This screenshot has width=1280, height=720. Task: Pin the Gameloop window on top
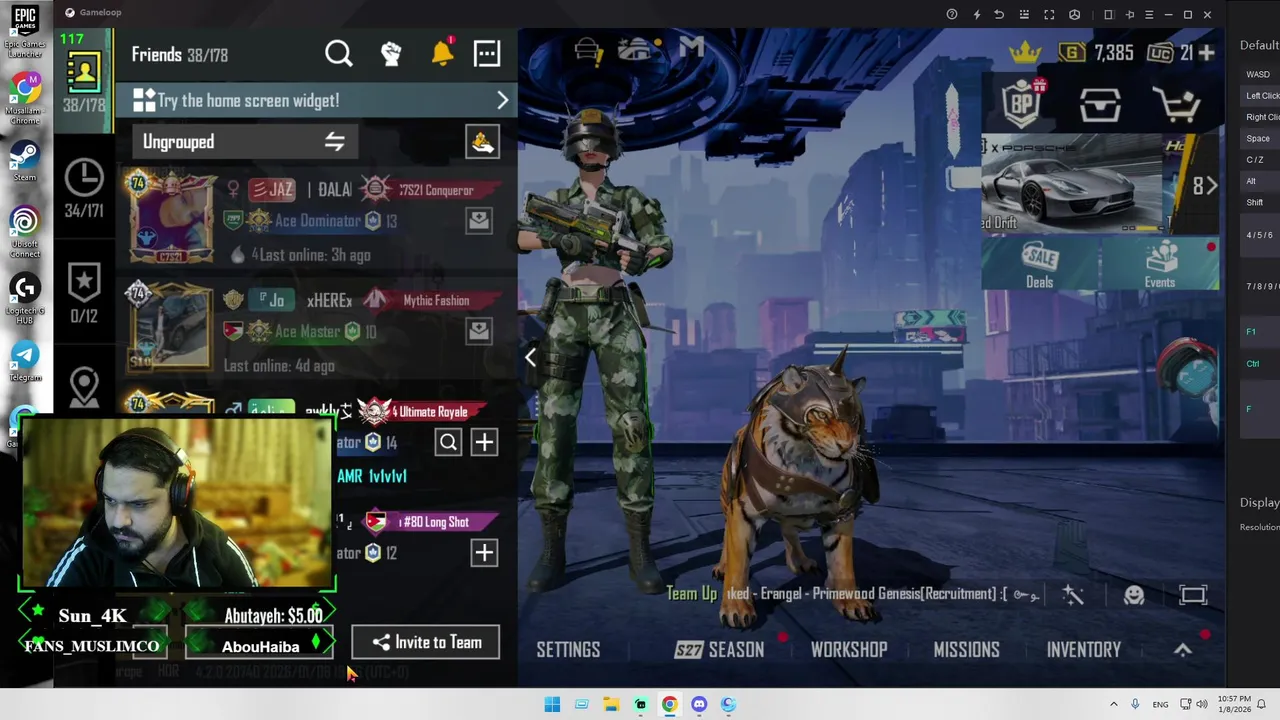pos(1130,14)
